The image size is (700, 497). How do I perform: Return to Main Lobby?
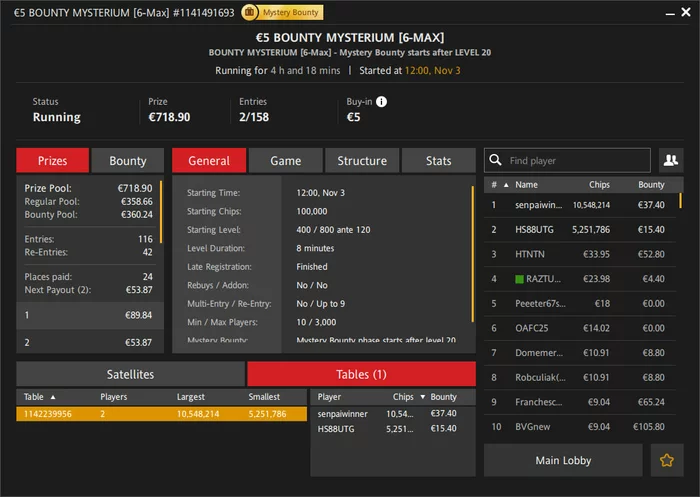pos(563,460)
